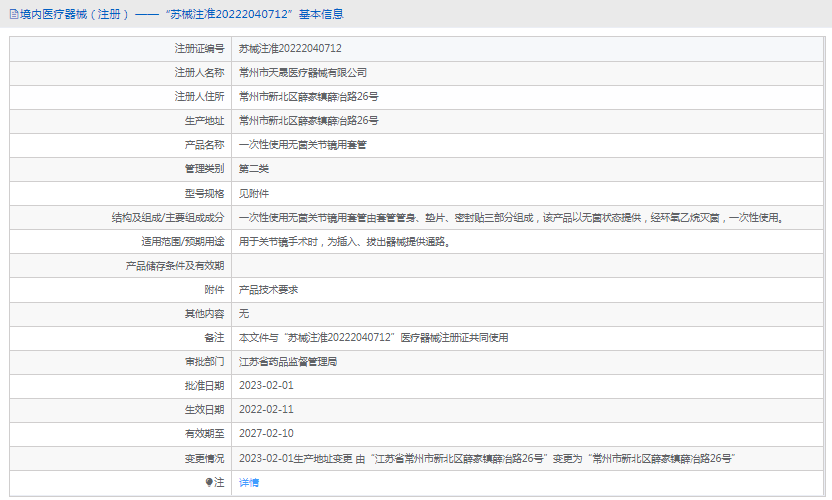Click the 适用范围/预期用途 label
Image resolution: width=832 pixels, height=500 pixels.
coord(183,242)
